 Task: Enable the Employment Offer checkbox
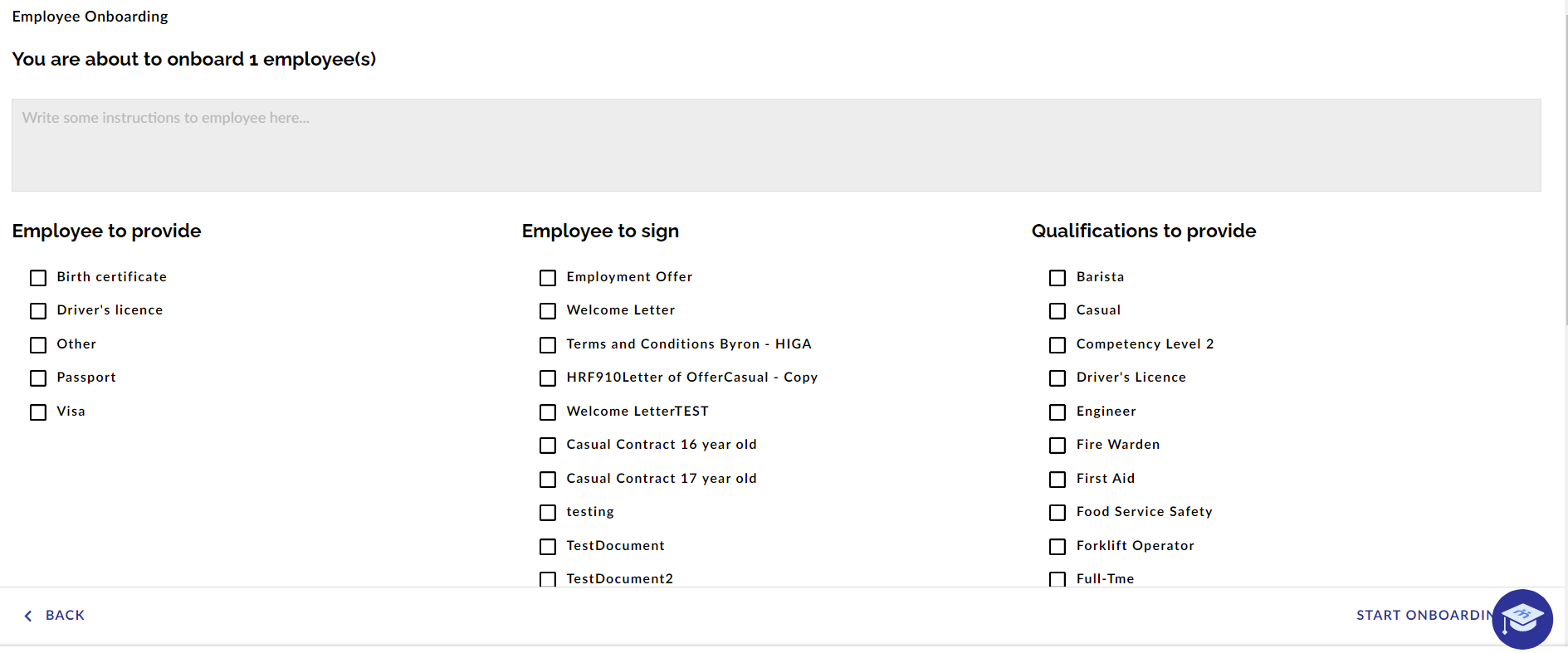[x=548, y=278]
